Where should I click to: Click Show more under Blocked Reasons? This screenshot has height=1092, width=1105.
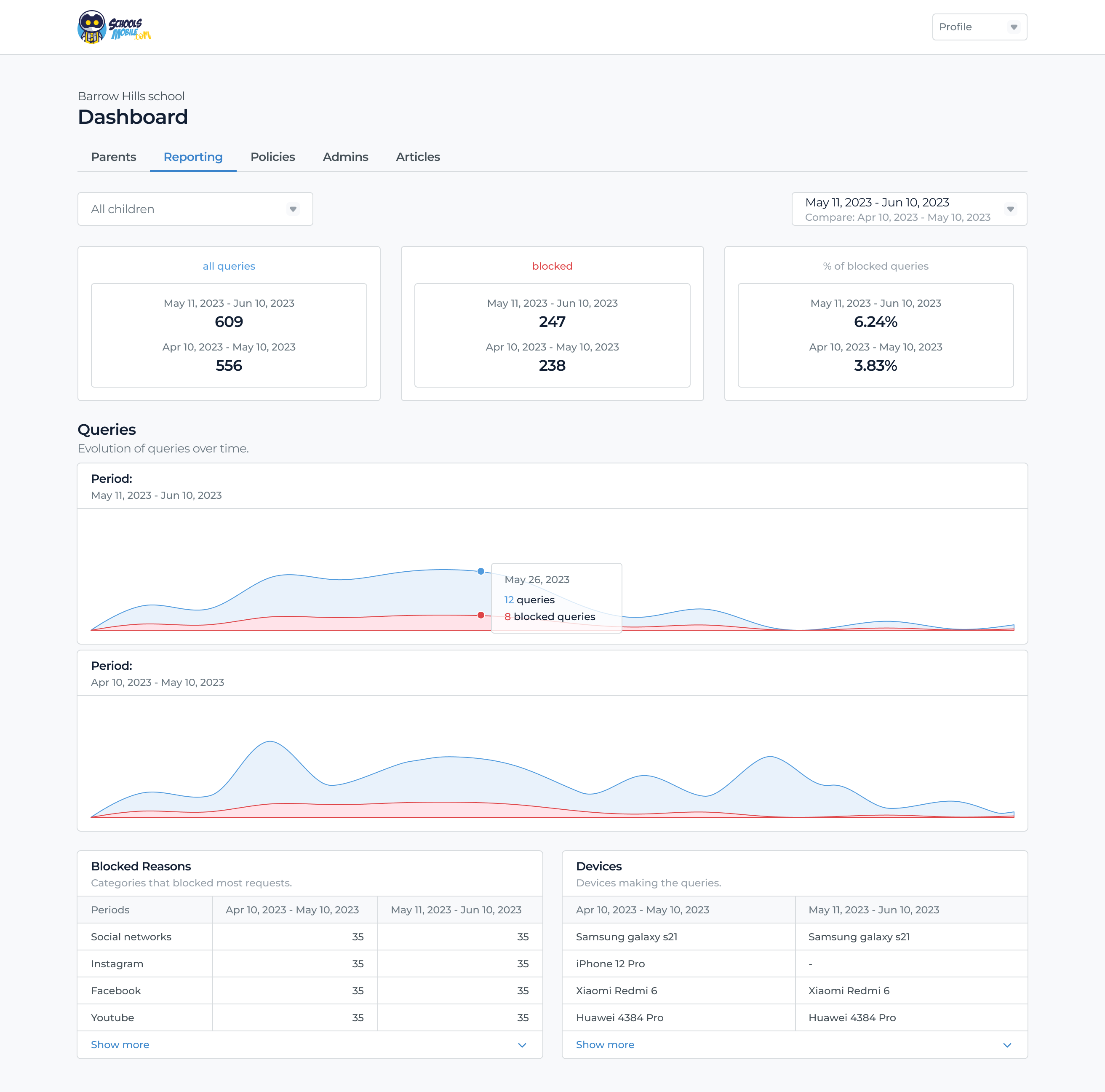tap(120, 1044)
